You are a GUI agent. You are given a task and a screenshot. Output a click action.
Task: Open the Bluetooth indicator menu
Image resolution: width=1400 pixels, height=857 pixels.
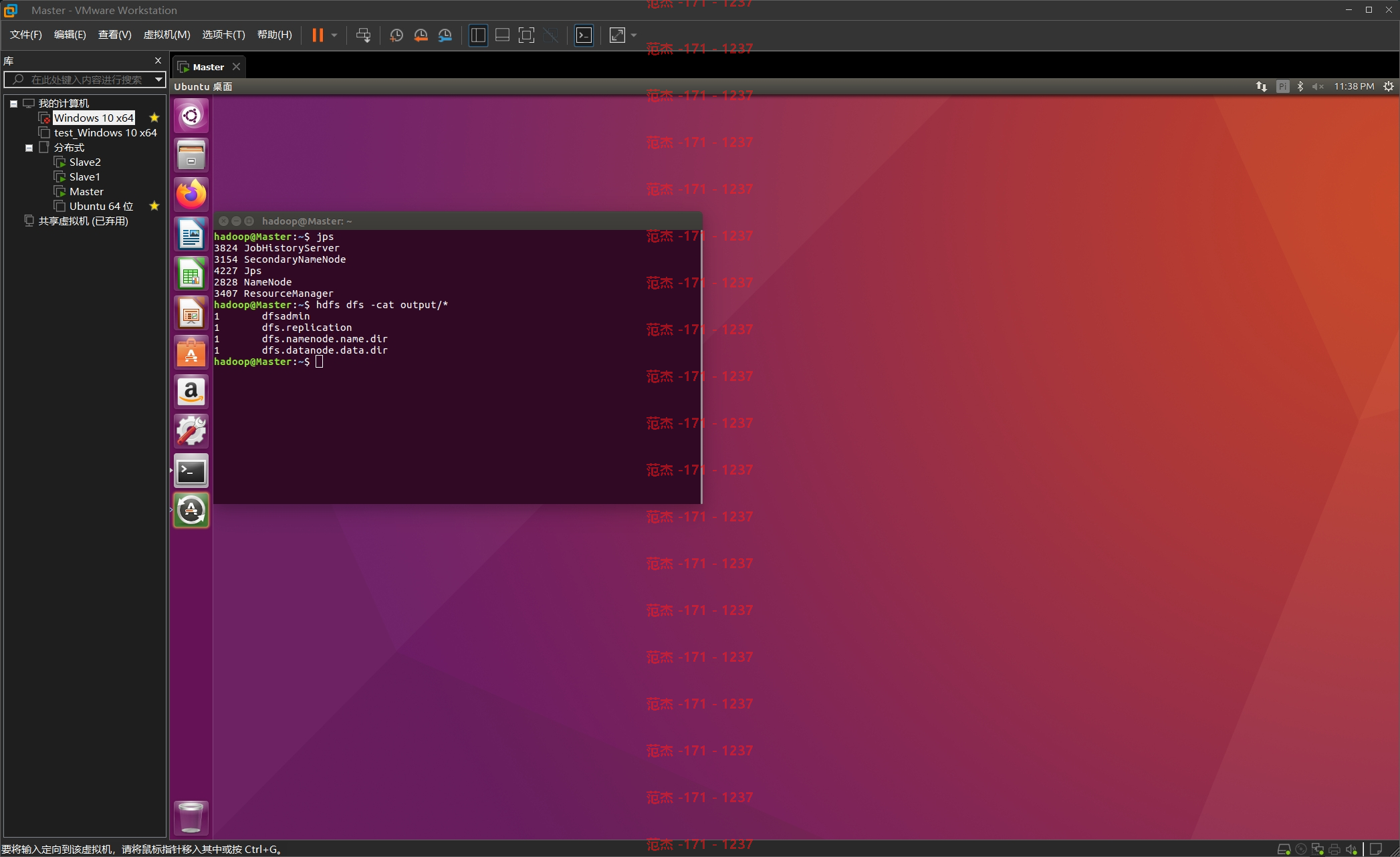pos(1300,86)
